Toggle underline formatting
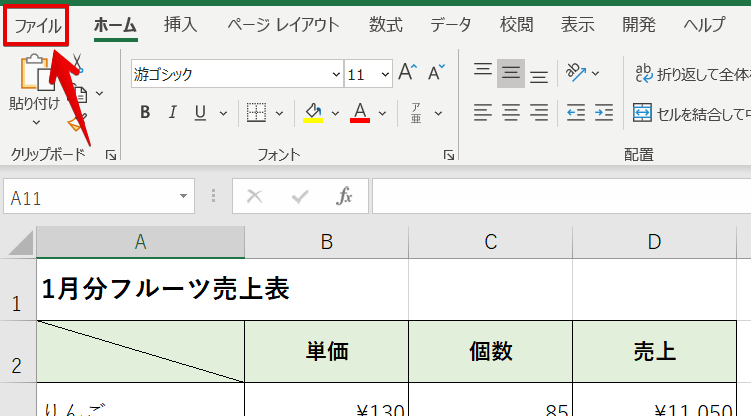The height and width of the screenshot is (416, 751). 200,113
